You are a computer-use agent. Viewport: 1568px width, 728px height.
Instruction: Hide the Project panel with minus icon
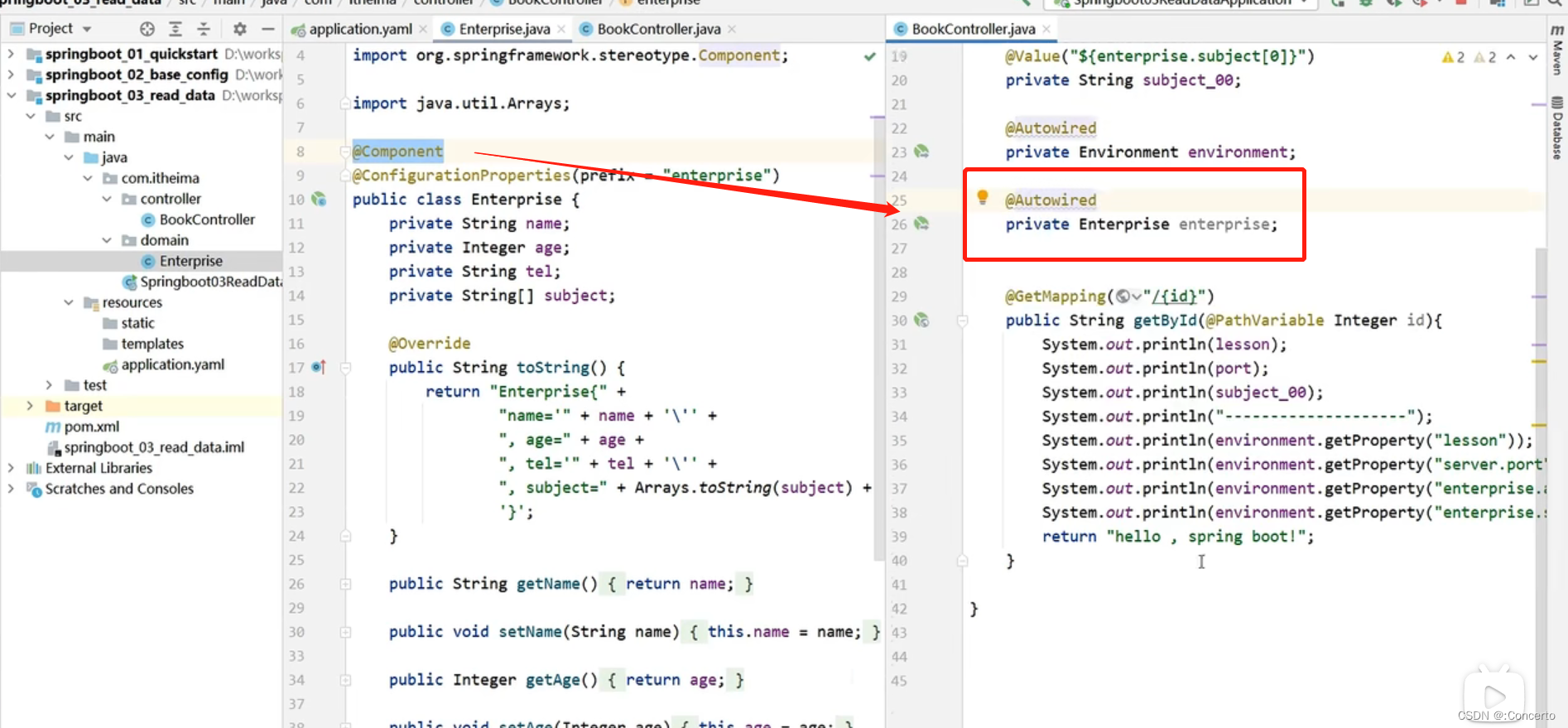tap(267, 29)
